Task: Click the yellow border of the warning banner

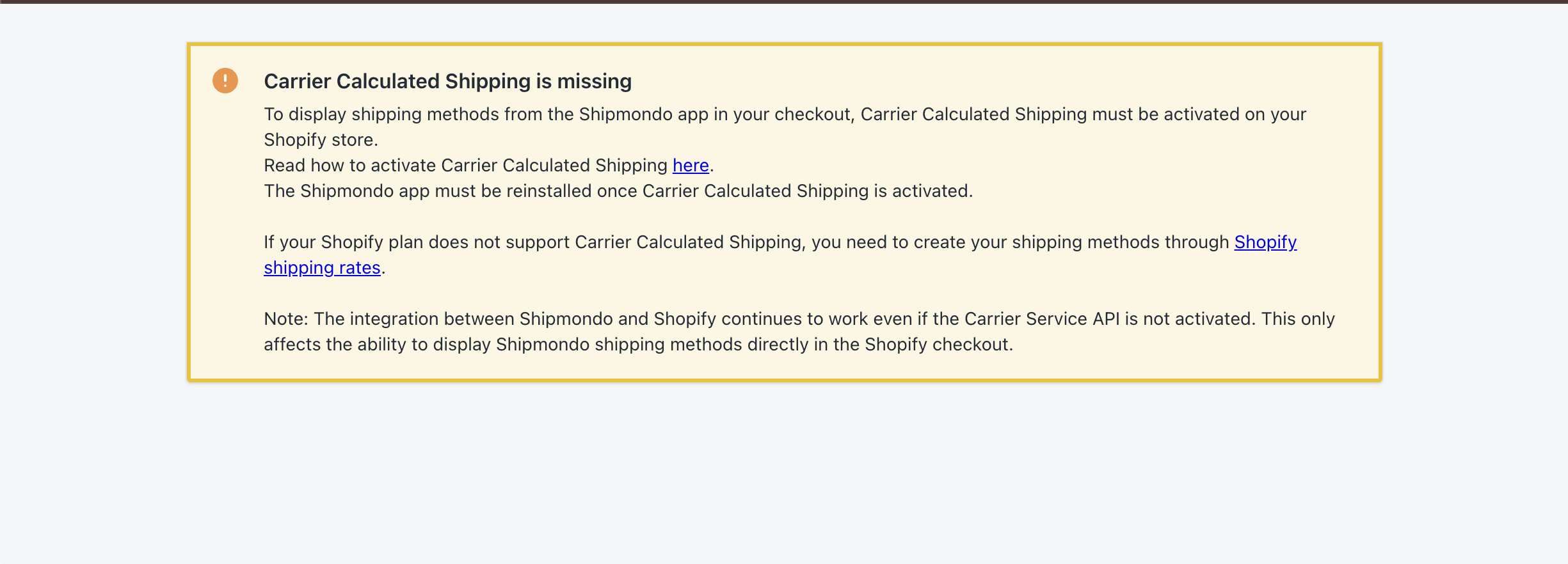Action: (784, 44)
